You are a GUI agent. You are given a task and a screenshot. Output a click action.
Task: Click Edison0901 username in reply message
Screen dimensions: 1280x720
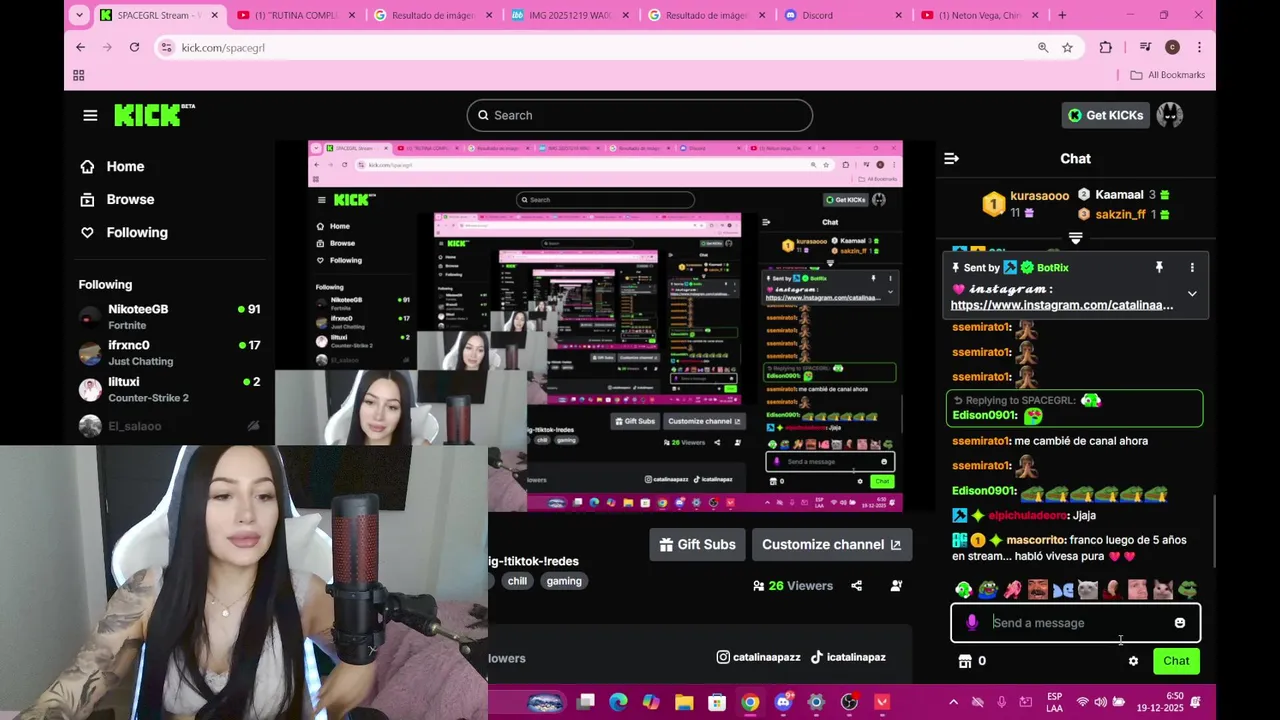984,415
